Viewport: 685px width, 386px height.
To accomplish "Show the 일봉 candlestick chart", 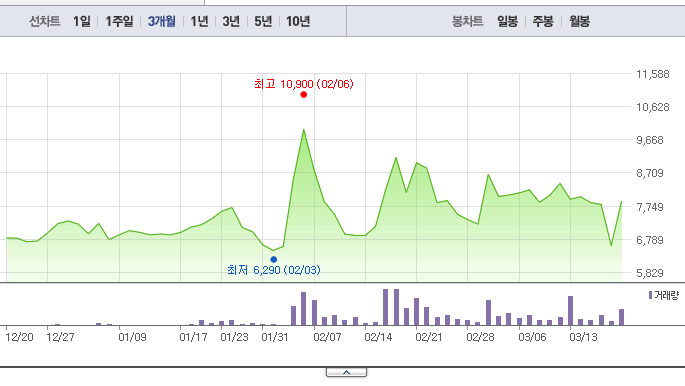I will [x=507, y=21].
